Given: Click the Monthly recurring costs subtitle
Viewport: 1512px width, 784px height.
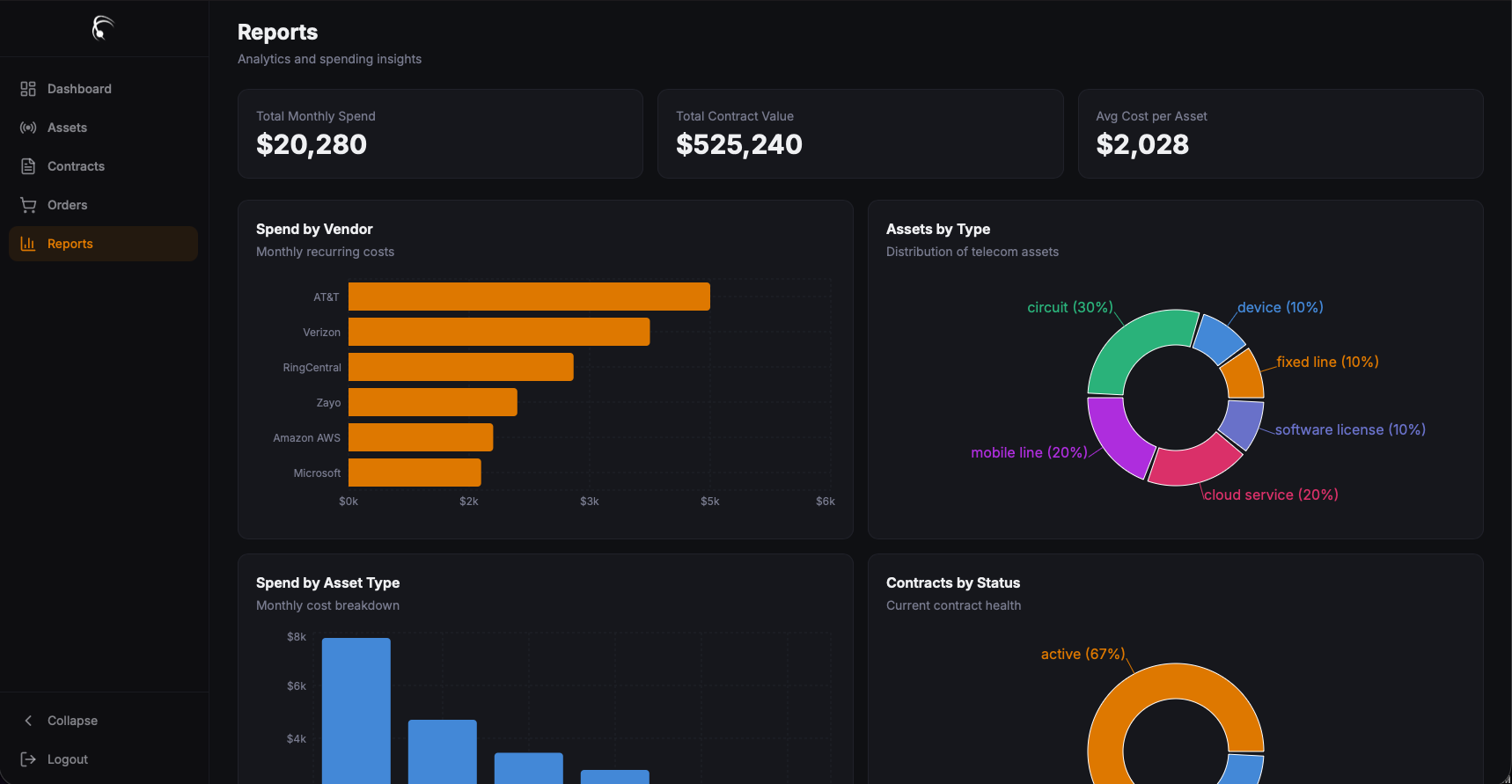Looking at the screenshot, I should click(x=326, y=252).
